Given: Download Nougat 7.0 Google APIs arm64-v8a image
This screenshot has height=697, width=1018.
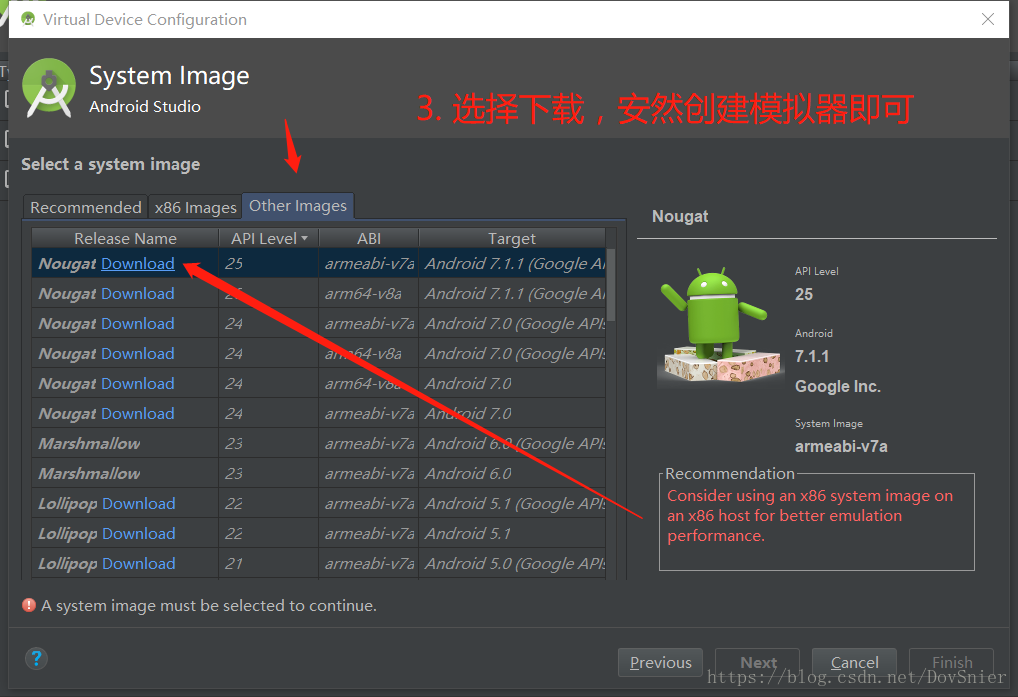Looking at the screenshot, I should point(138,353).
